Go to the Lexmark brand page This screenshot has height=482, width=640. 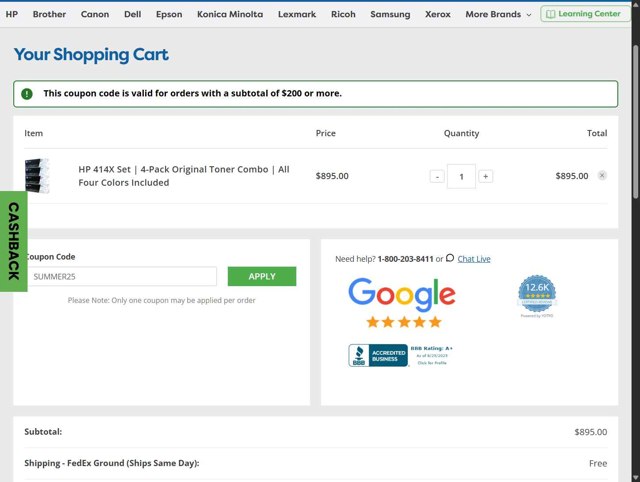297,14
